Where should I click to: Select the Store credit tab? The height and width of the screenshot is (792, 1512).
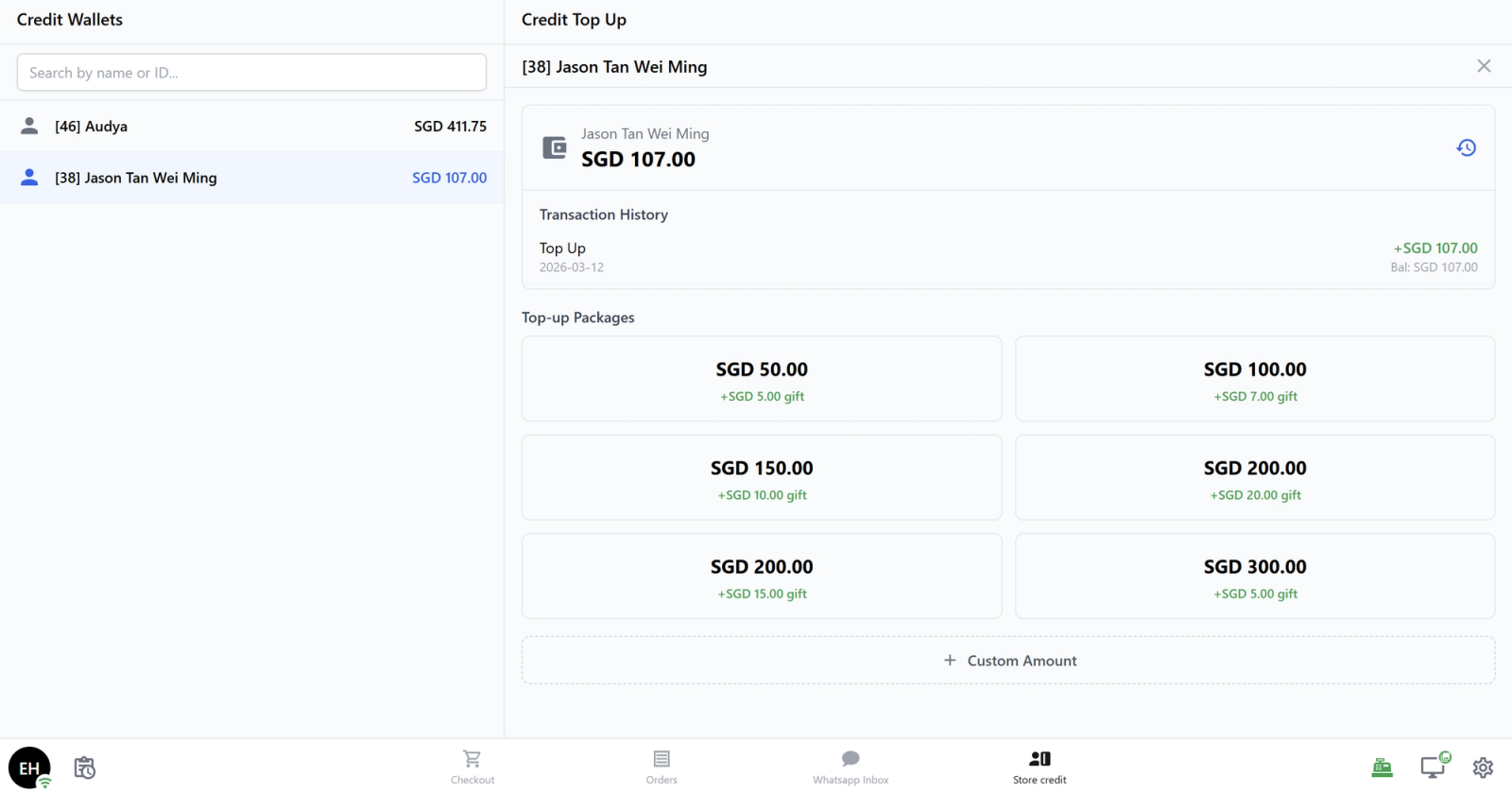click(1039, 767)
